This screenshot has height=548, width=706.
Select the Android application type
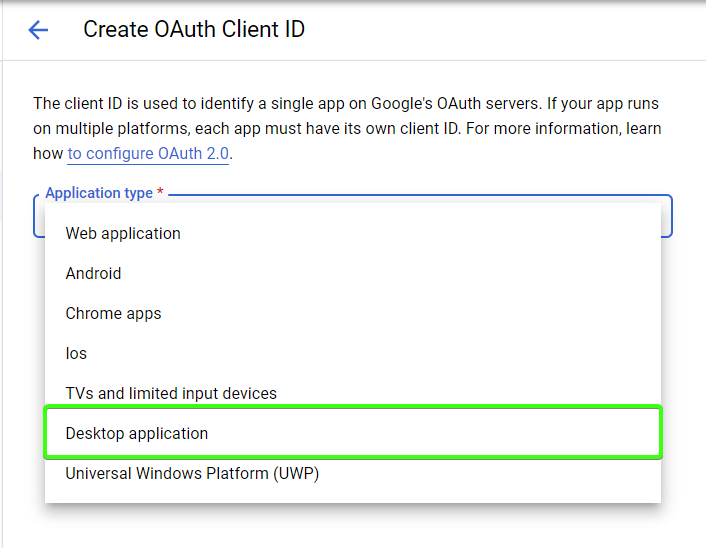coord(353,273)
